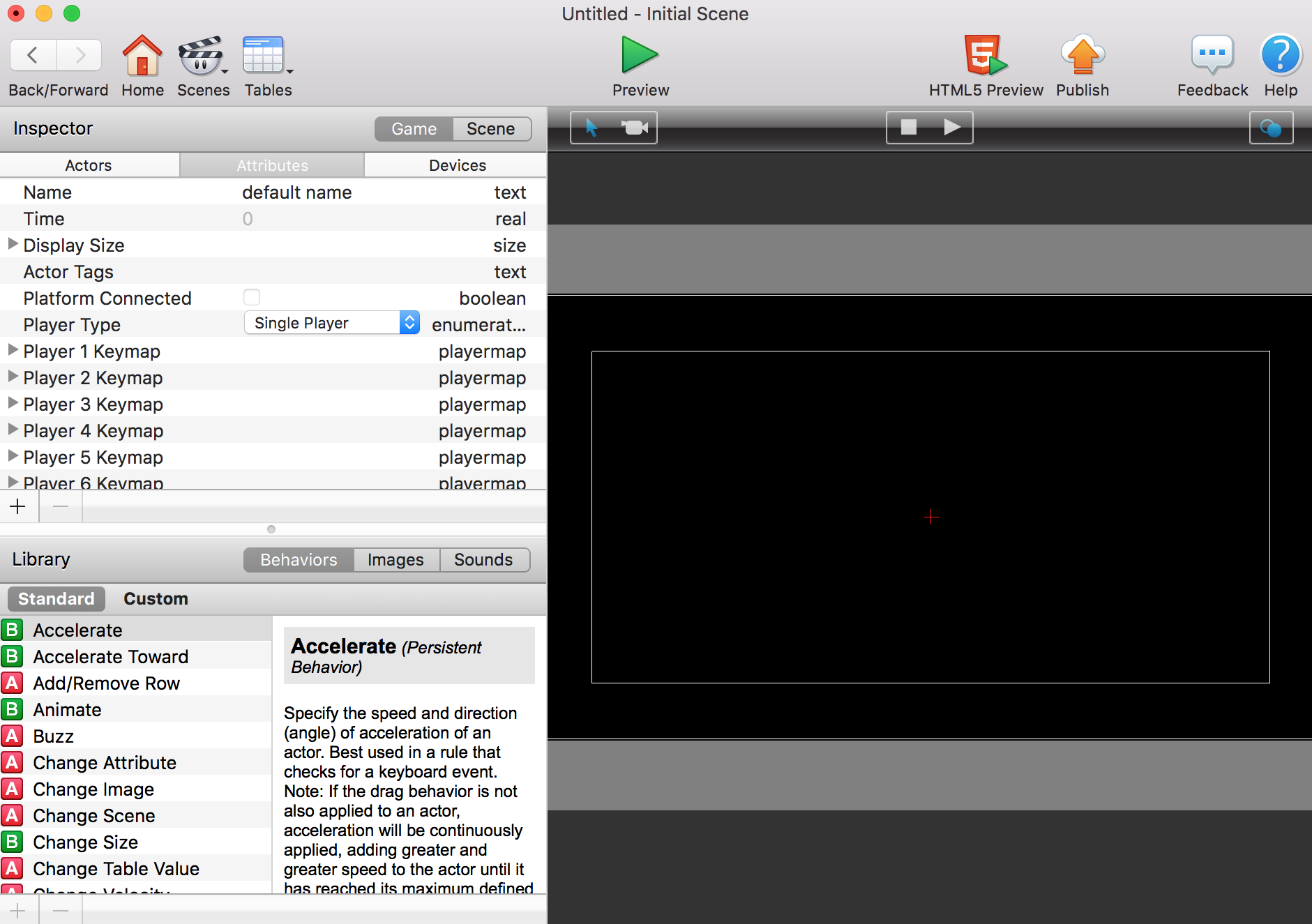Select the Accelerate Toward behavior

(x=136, y=656)
